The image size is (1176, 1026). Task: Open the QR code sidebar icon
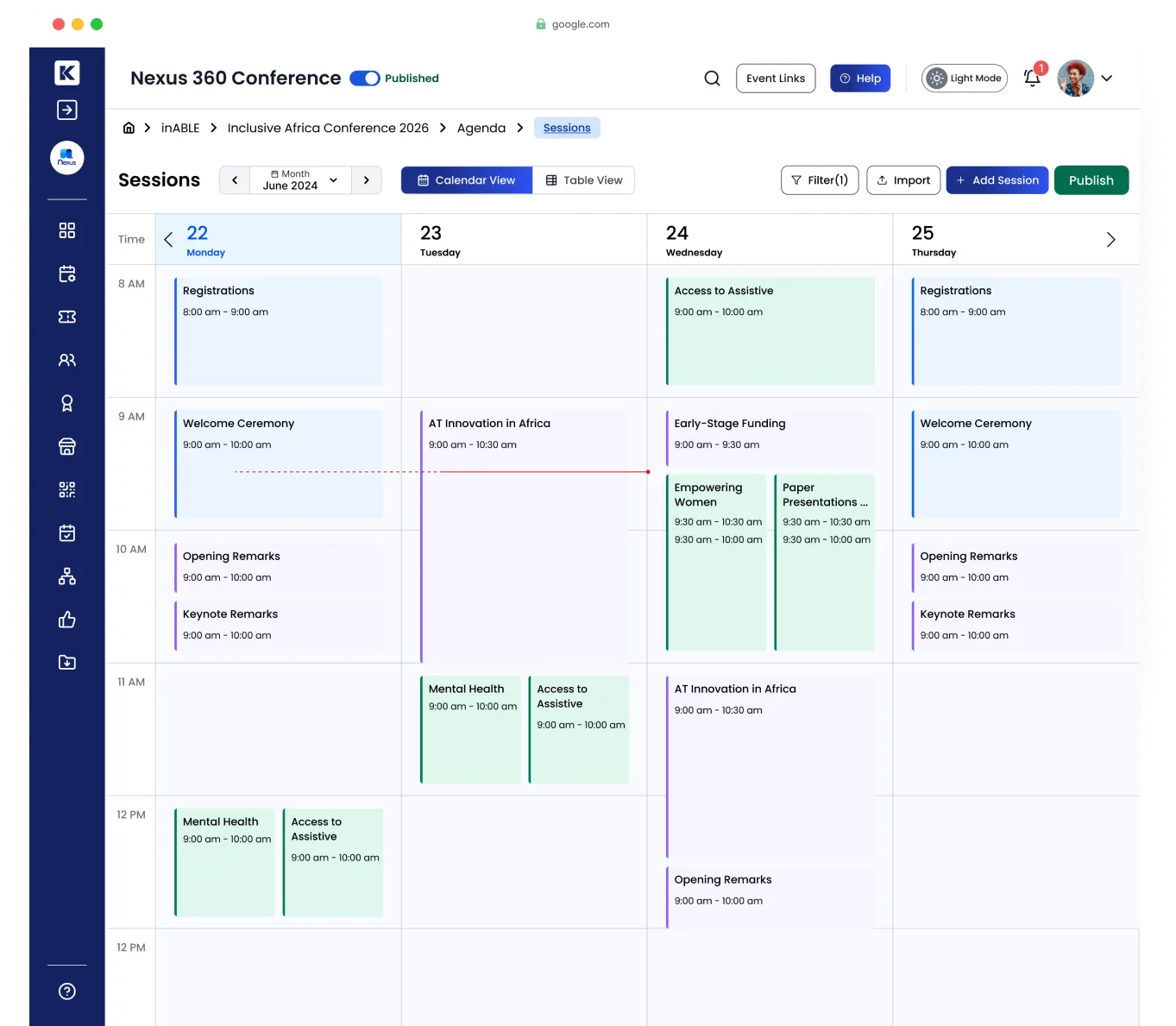tap(67, 489)
